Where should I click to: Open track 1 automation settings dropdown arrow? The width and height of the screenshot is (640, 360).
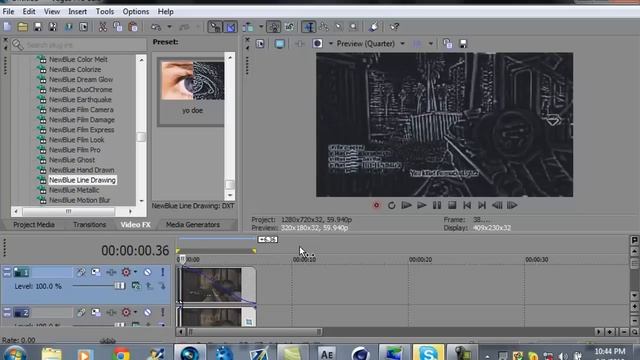[136, 272]
